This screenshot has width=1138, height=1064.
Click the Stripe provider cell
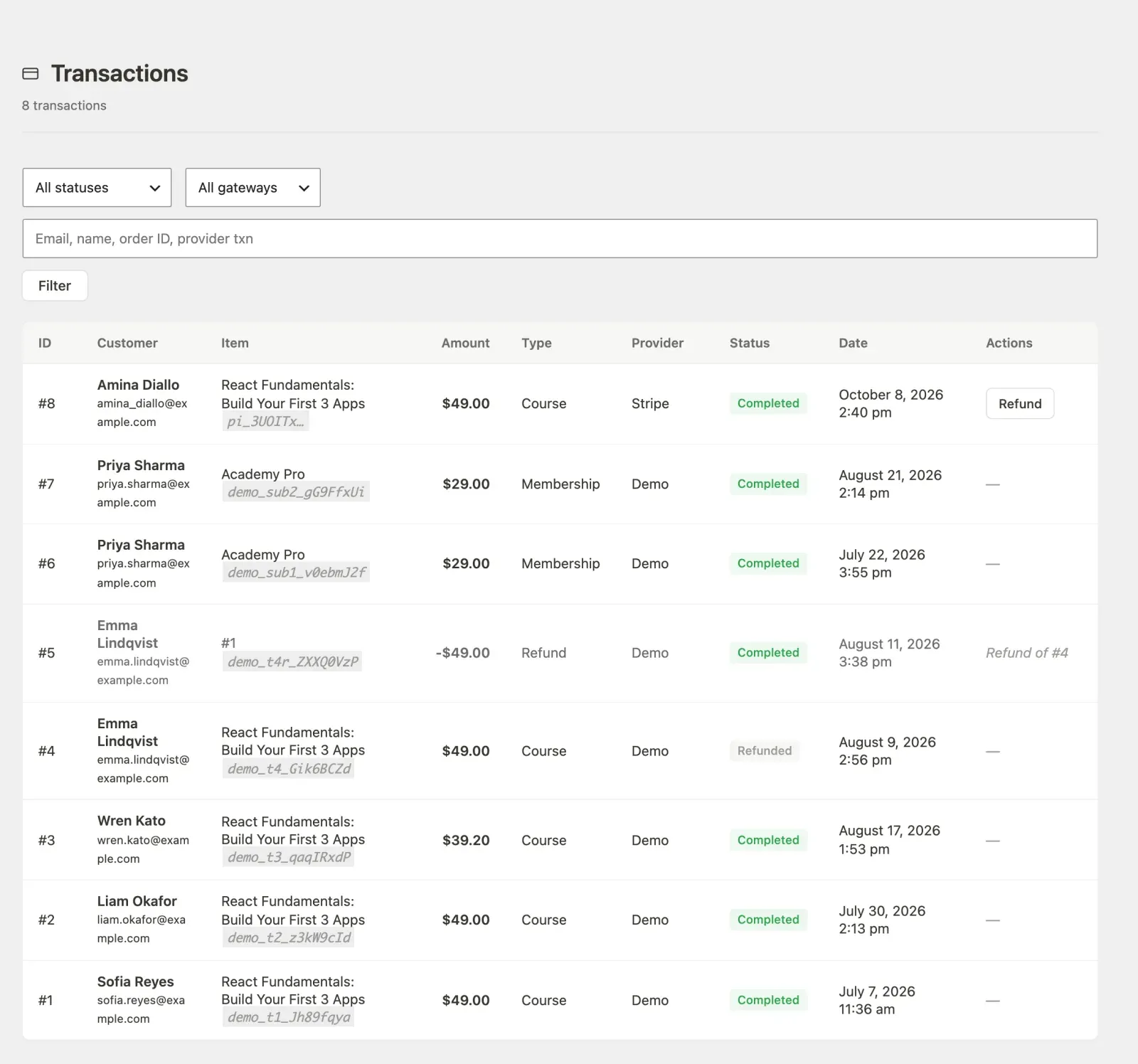650,404
